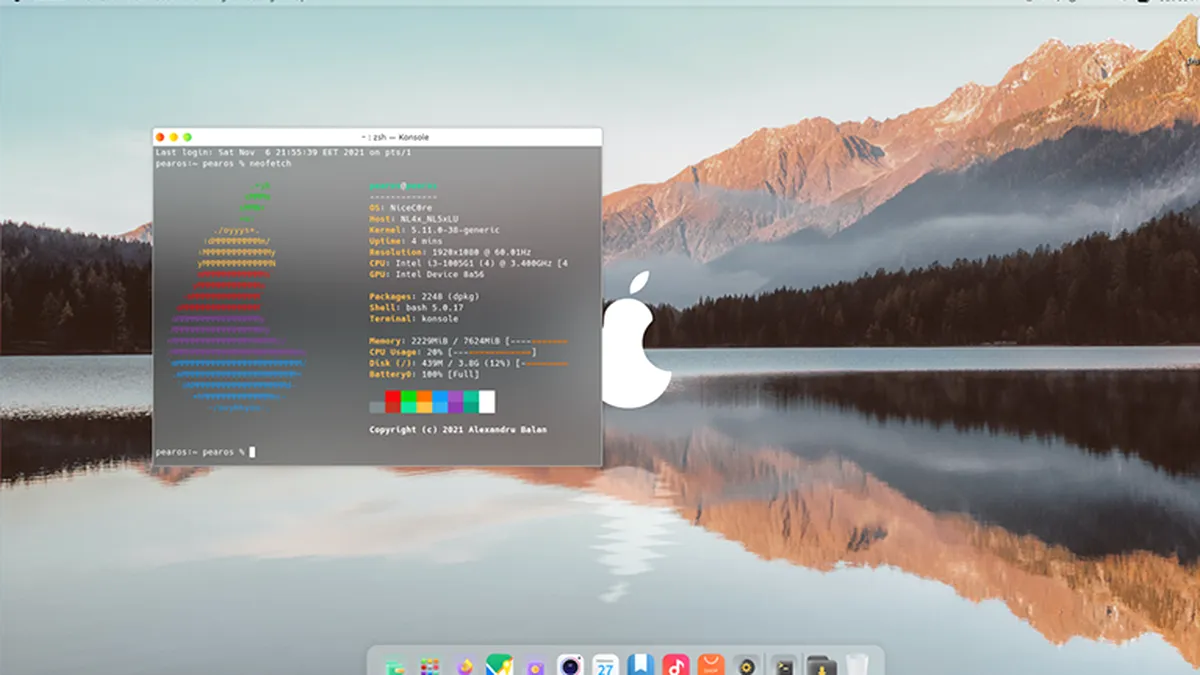
Task: Click the "Memory: 2229MiB / 7624MiB" line
Action: (x=468, y=342)
